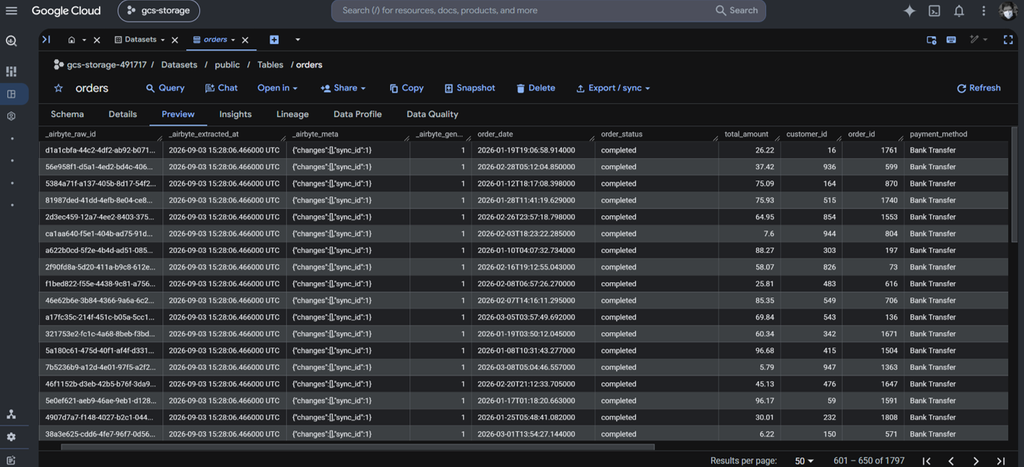The image size is (1024, 467).
Task: Go to next results page
Action: click(x=976, y=460)
